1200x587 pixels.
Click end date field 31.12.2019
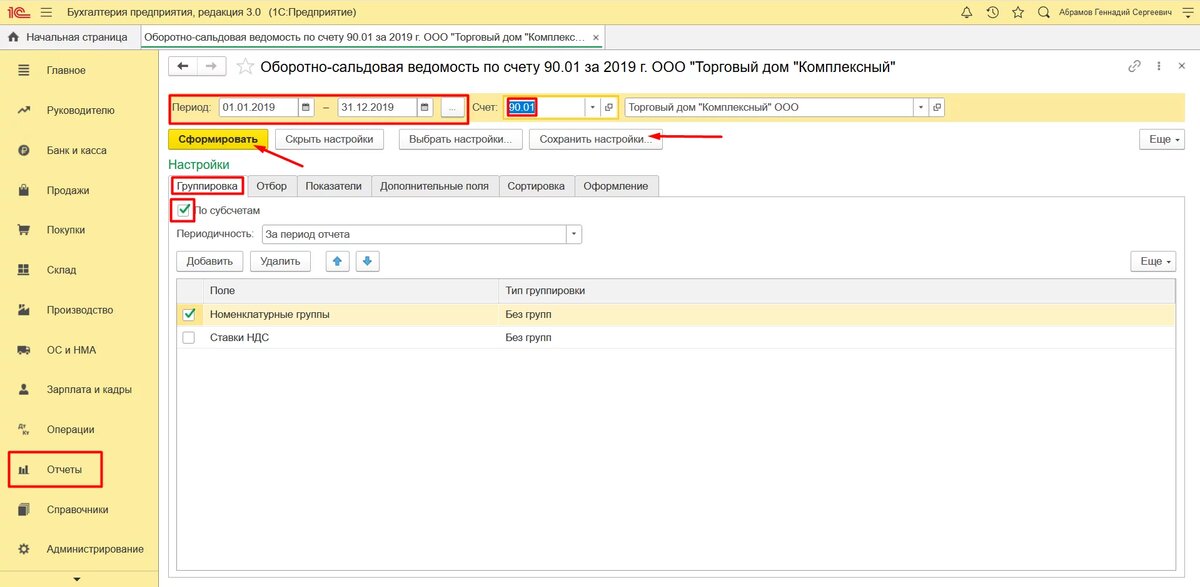[377, 107]
